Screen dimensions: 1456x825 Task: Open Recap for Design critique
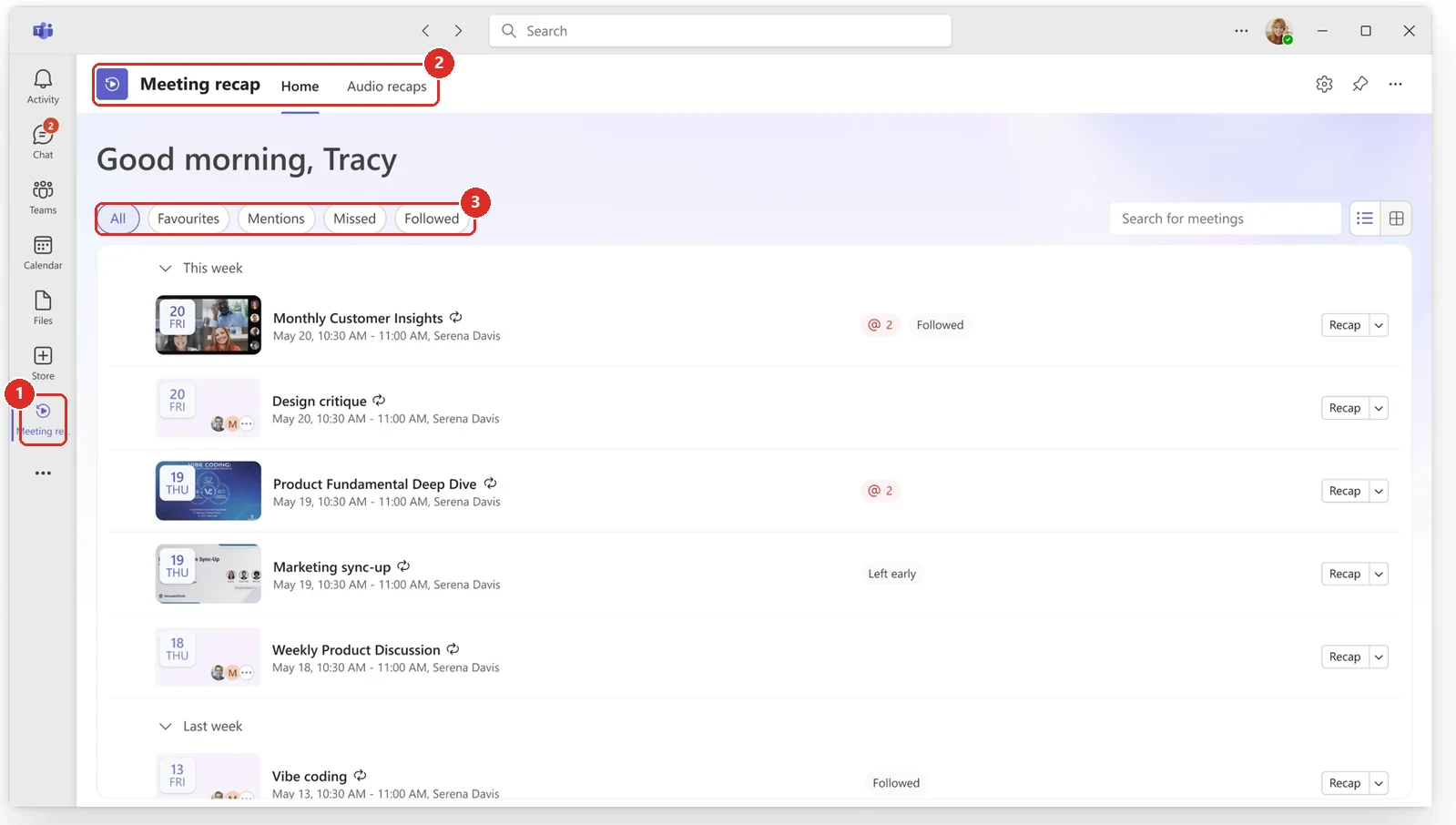1345,408
